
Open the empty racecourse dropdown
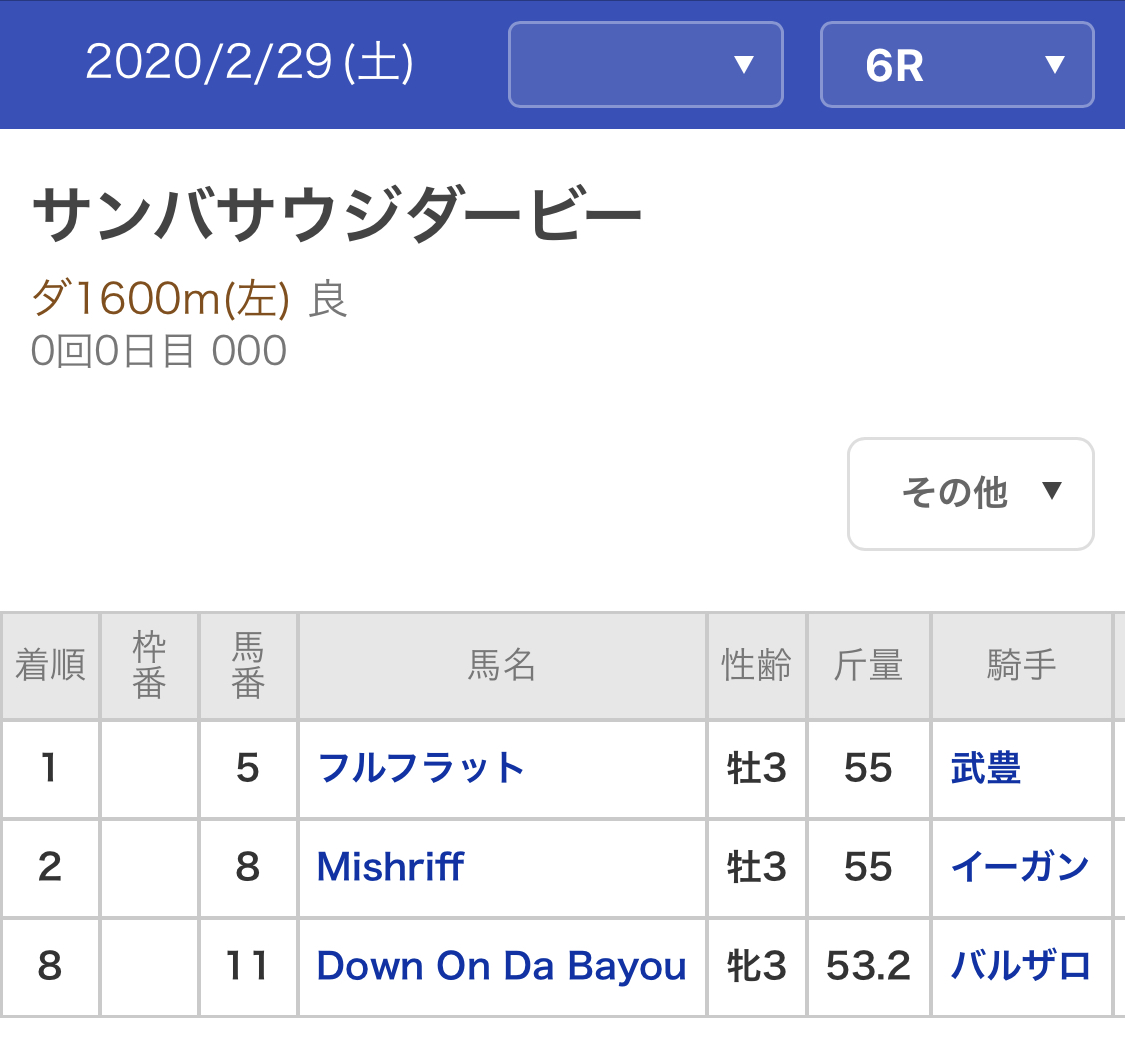click(645, 65)
